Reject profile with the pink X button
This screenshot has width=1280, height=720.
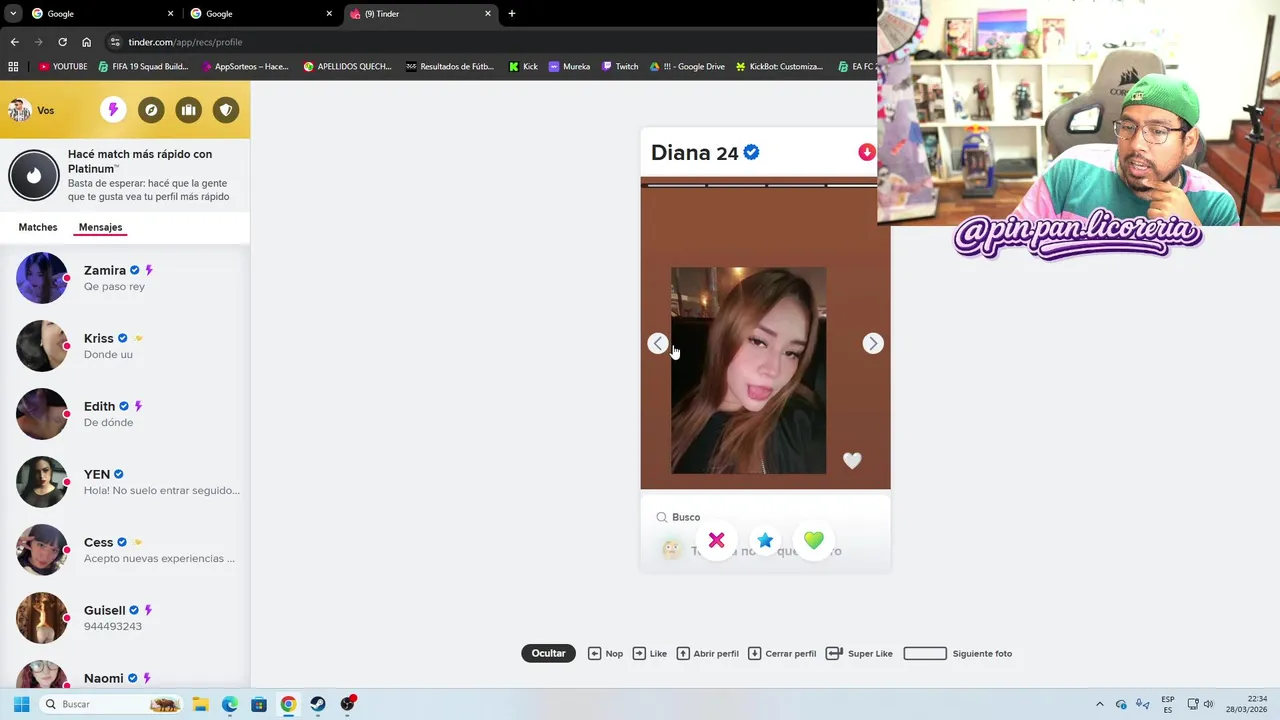coord(717,541)
